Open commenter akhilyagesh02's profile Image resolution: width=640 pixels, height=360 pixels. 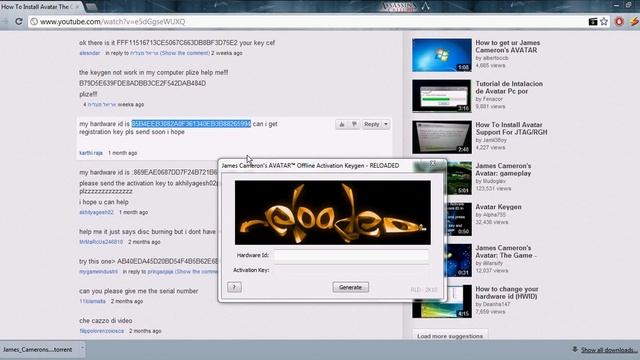coord(96,212)
